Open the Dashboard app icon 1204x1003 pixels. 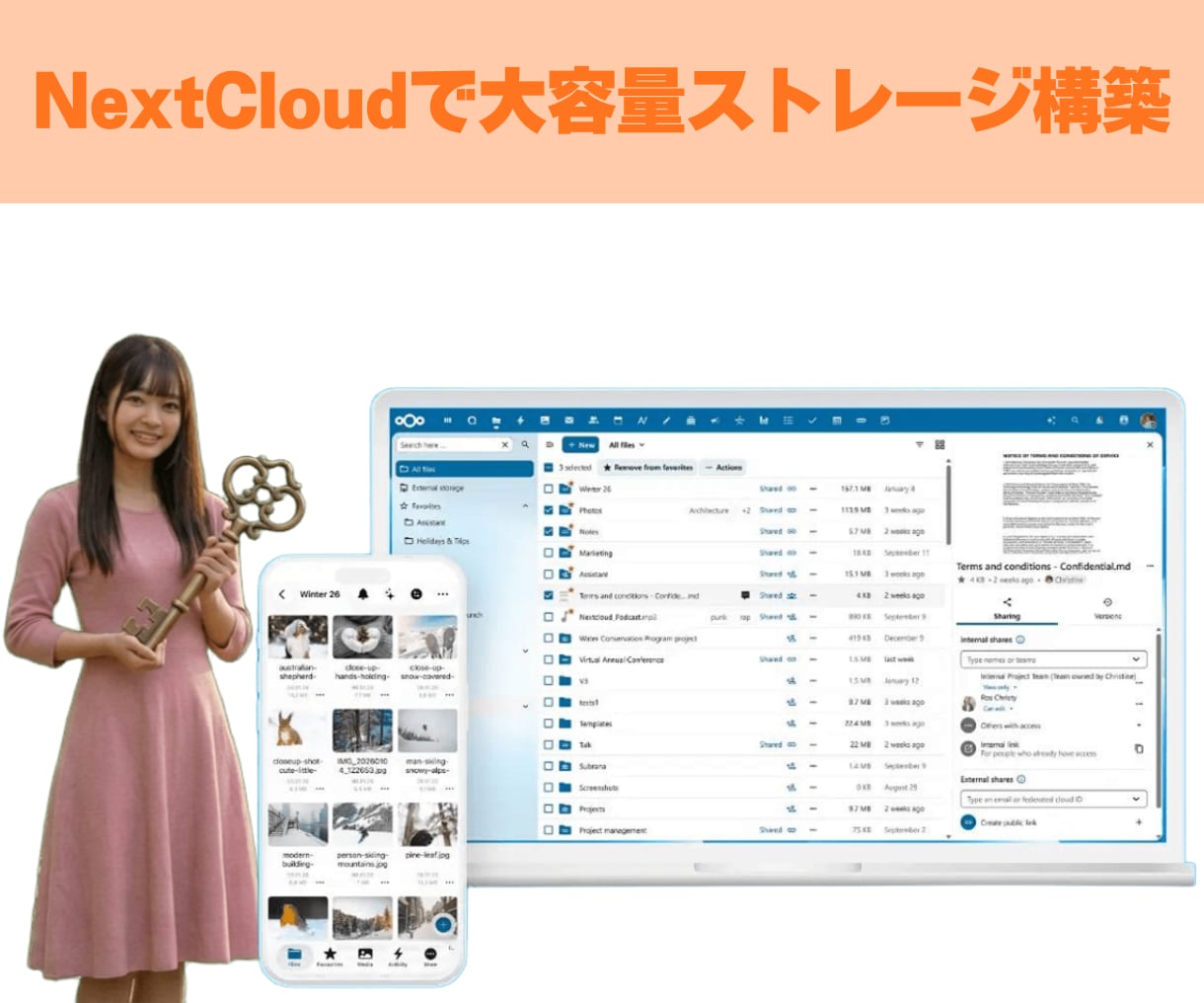[x=447, y=421]
